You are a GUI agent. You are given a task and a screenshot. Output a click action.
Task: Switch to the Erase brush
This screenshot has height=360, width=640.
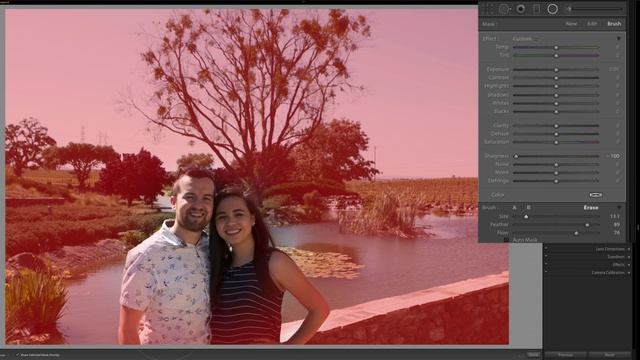(x=591, y=208)
